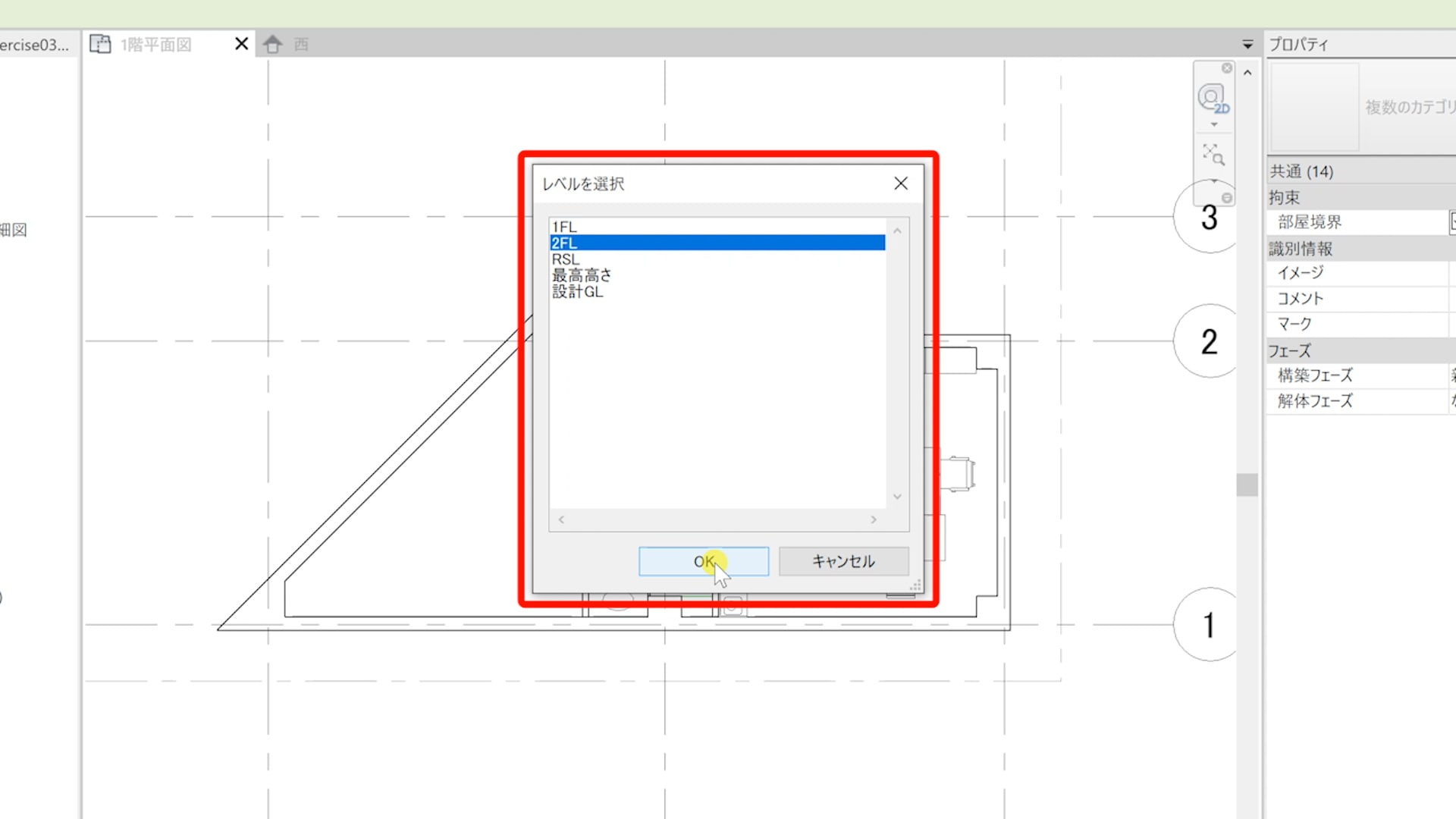The width and height of the screenshot is (1456, 819).
Task: Toggle the 部屋境界 checkbox
Action: click(1452, 222)
